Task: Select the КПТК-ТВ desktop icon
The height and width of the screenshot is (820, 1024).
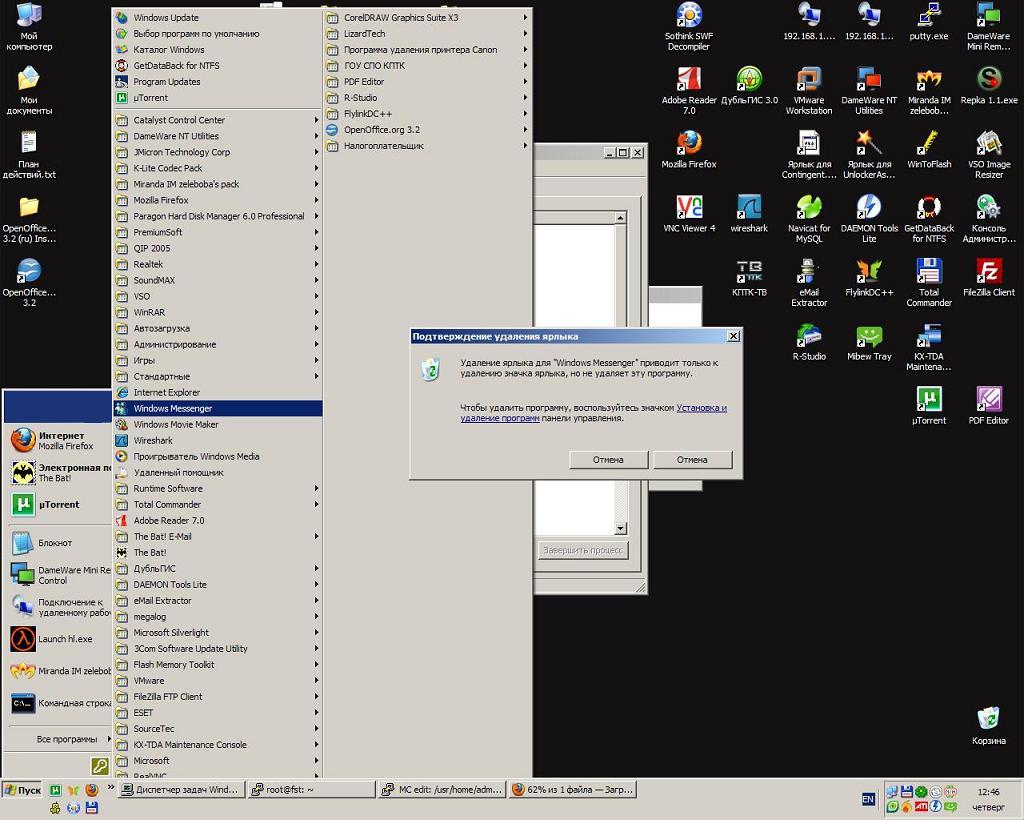Action: [x=749, y=278]
